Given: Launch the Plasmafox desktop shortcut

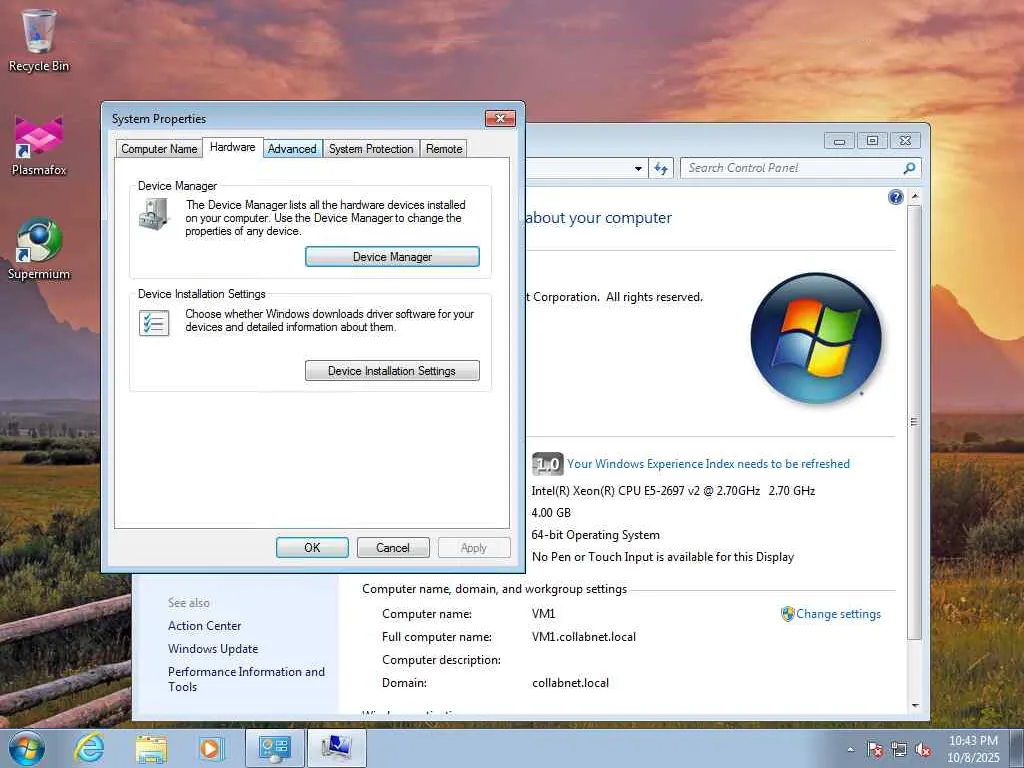Looking at the screenshot, I should (39, 145).
